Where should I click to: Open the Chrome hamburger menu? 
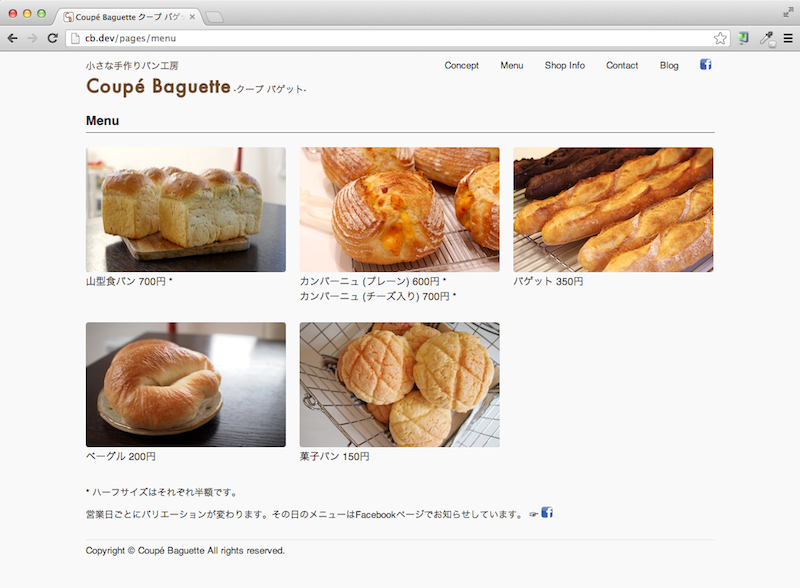point(788,38)
